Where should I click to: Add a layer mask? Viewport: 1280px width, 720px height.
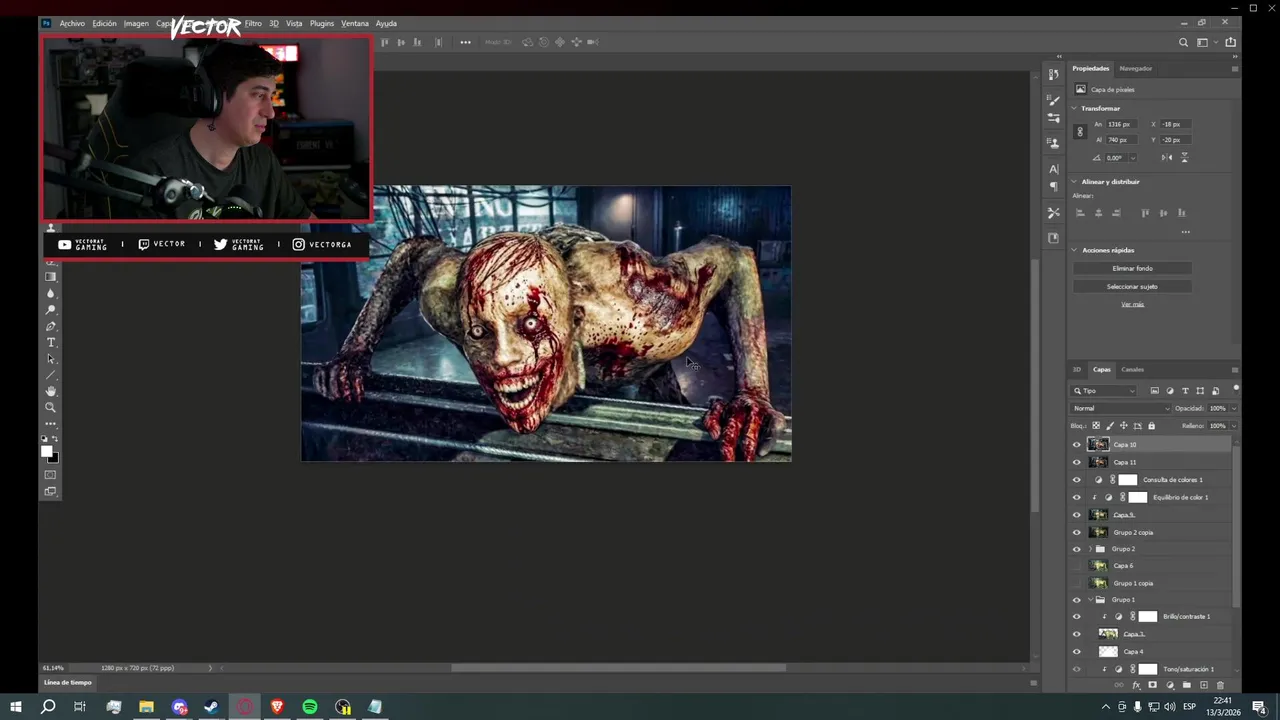point(1153,685)
